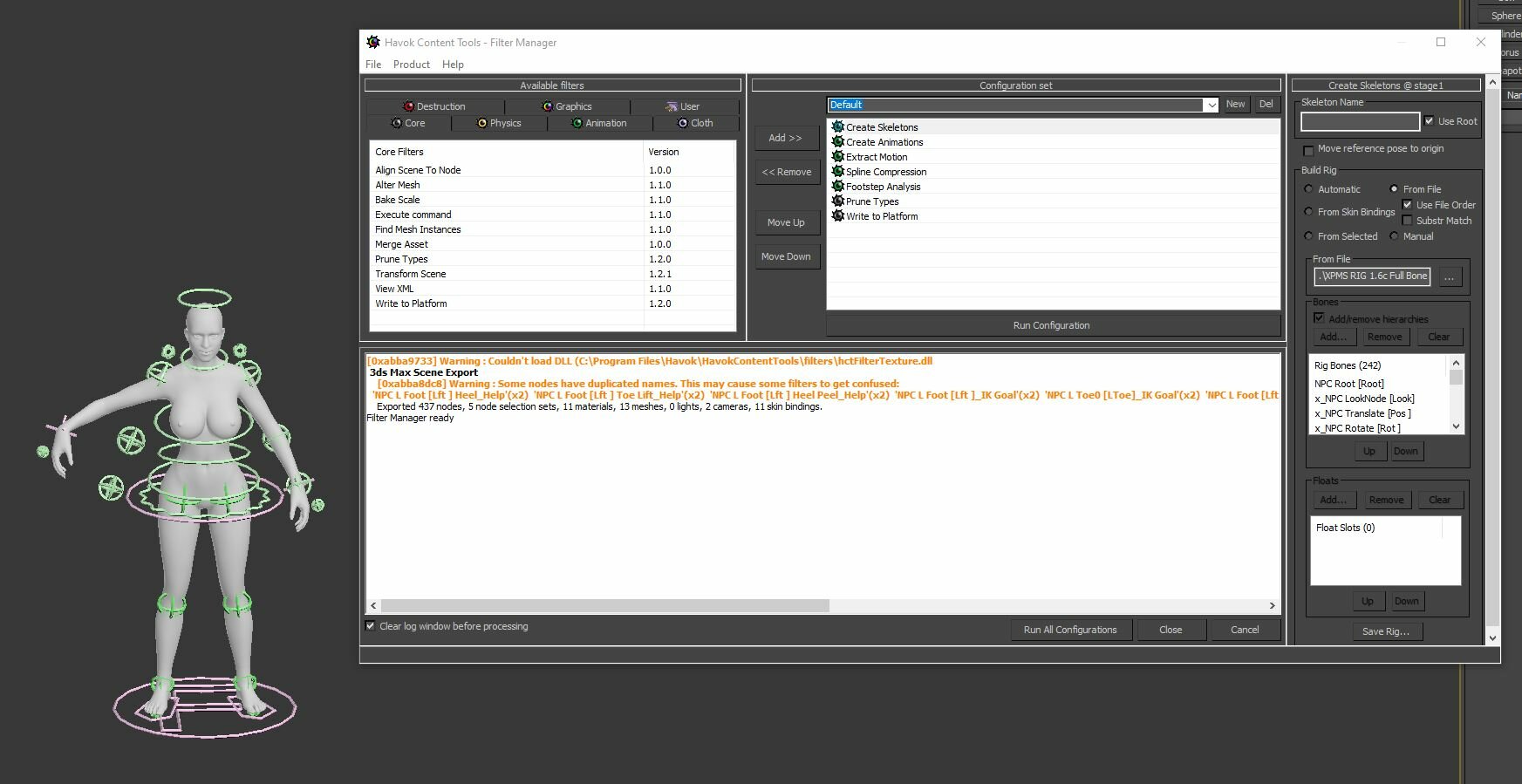The height and width of the screenshot is (784, 1522).
Task: Delete configuration with Del button
Action: 1266,104
